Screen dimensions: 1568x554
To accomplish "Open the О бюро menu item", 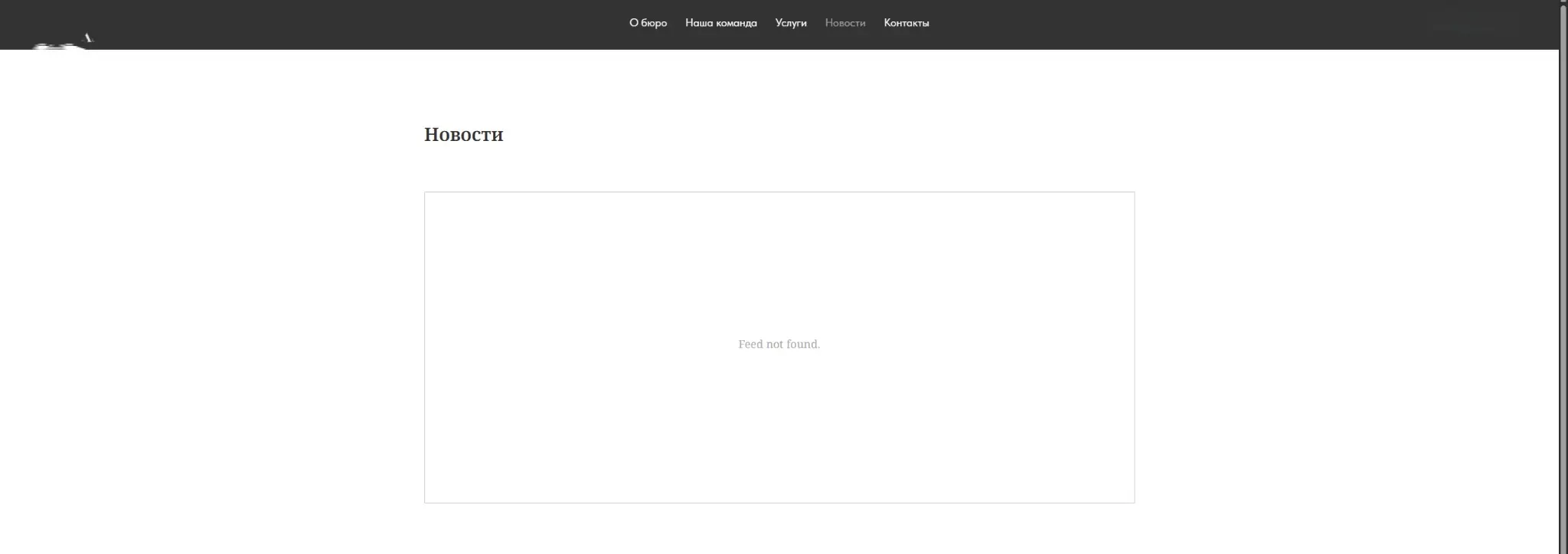I will [648, 23].
